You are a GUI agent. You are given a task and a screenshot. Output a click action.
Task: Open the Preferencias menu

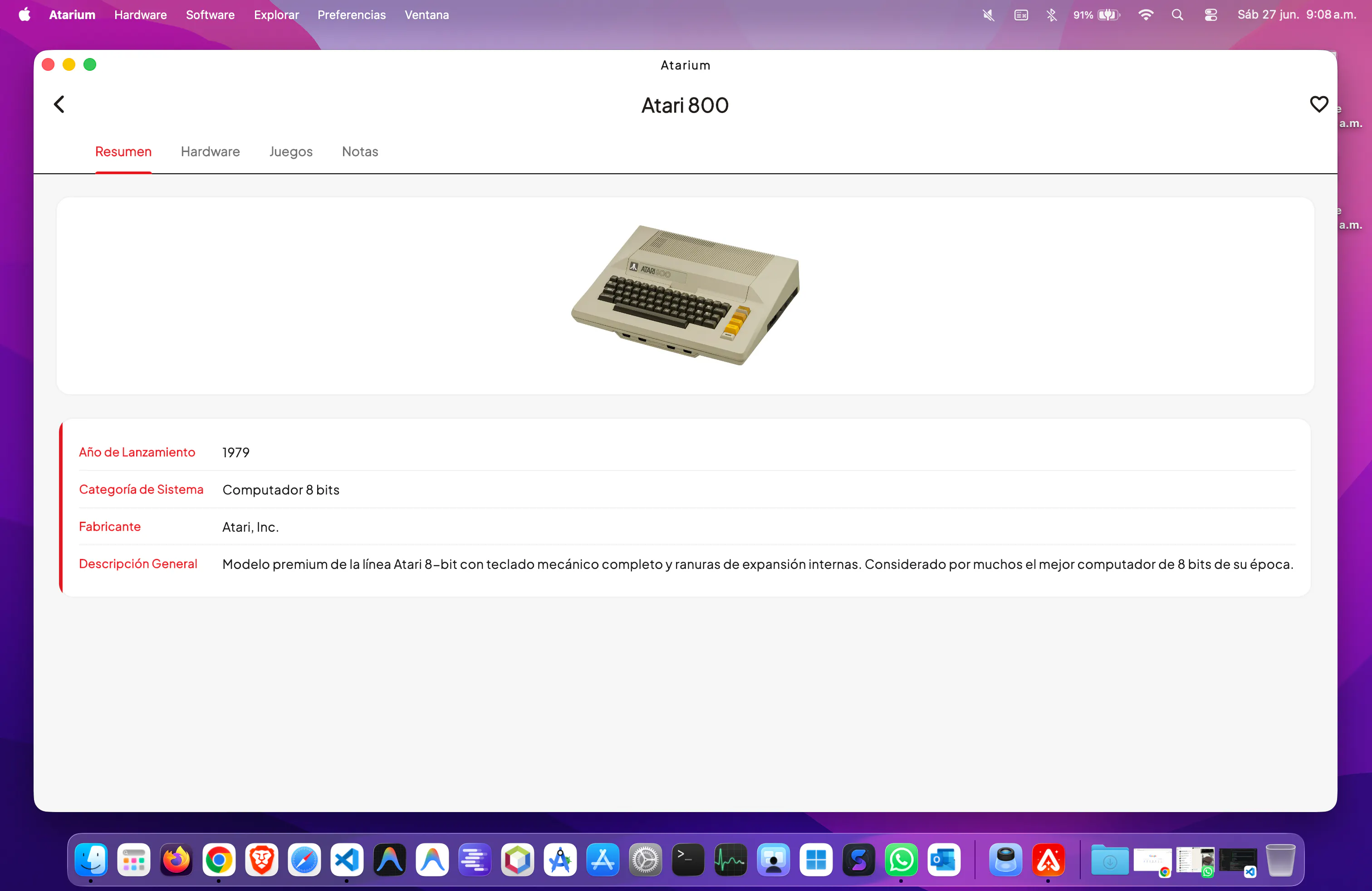[352, 15]
